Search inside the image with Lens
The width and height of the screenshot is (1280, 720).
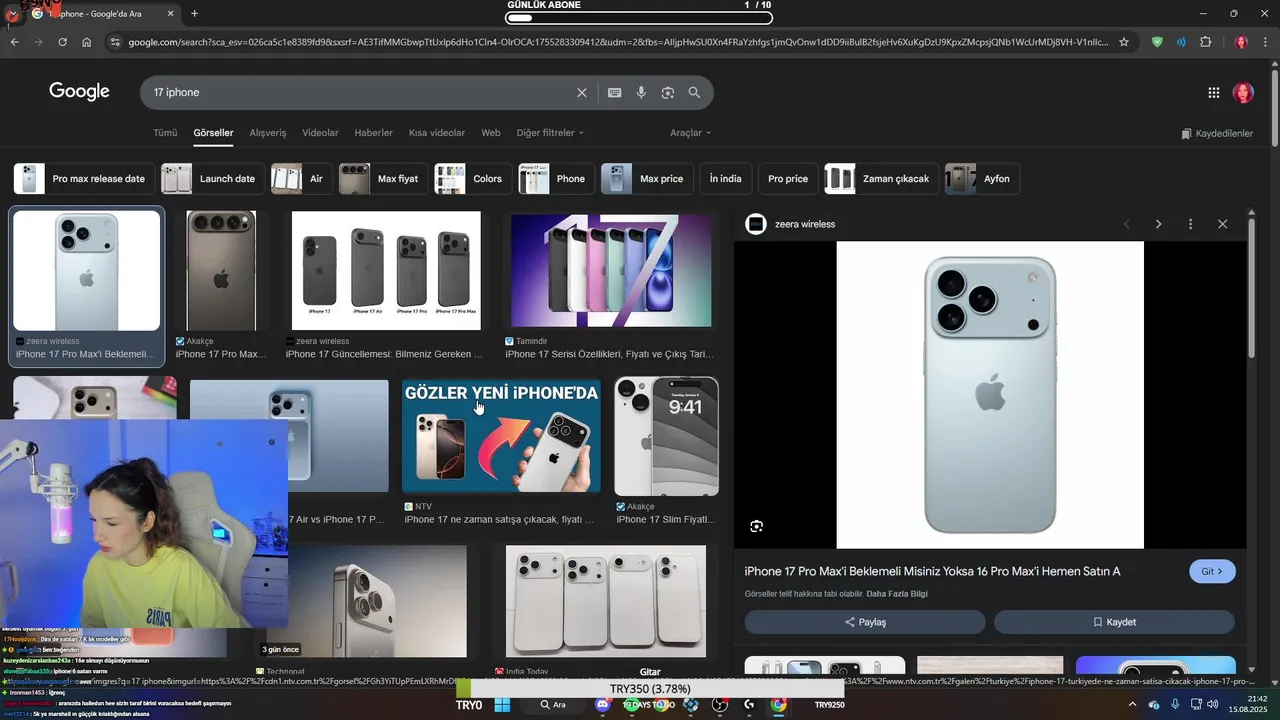756,526
